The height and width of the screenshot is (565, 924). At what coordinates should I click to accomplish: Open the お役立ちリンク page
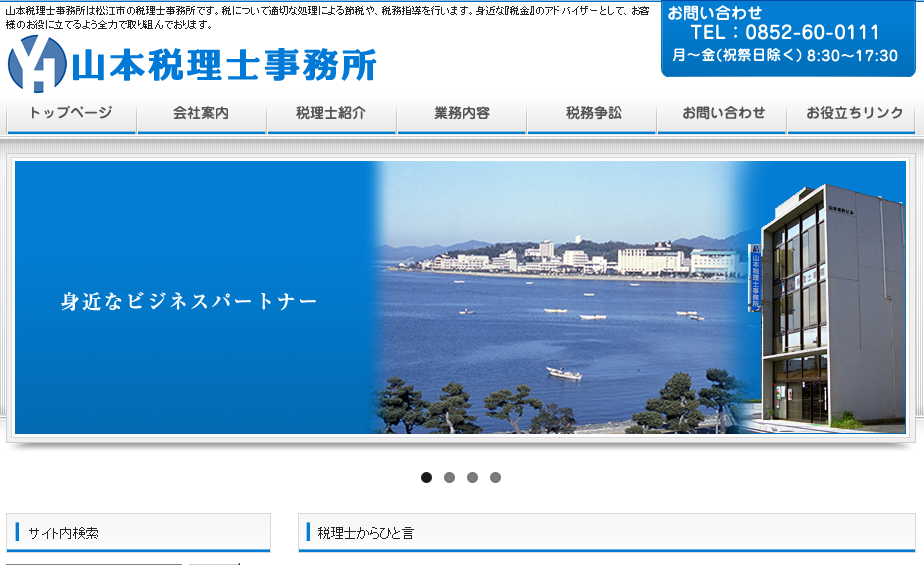click(852, 114)
